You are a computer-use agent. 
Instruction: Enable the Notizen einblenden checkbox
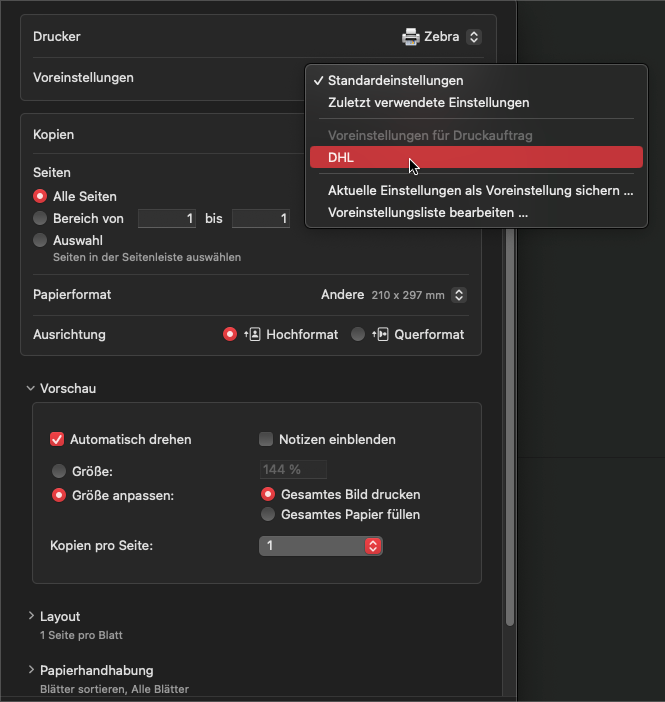click(x=266, y=439)
